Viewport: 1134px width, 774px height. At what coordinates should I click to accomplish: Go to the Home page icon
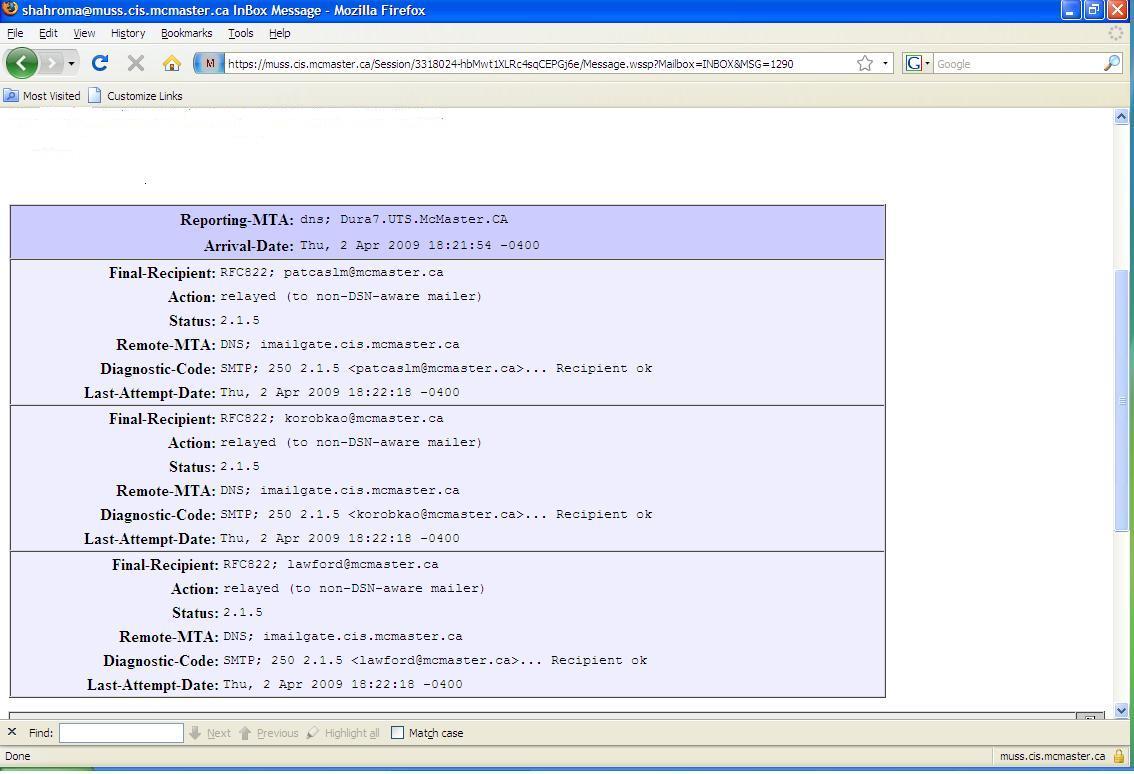171,63
